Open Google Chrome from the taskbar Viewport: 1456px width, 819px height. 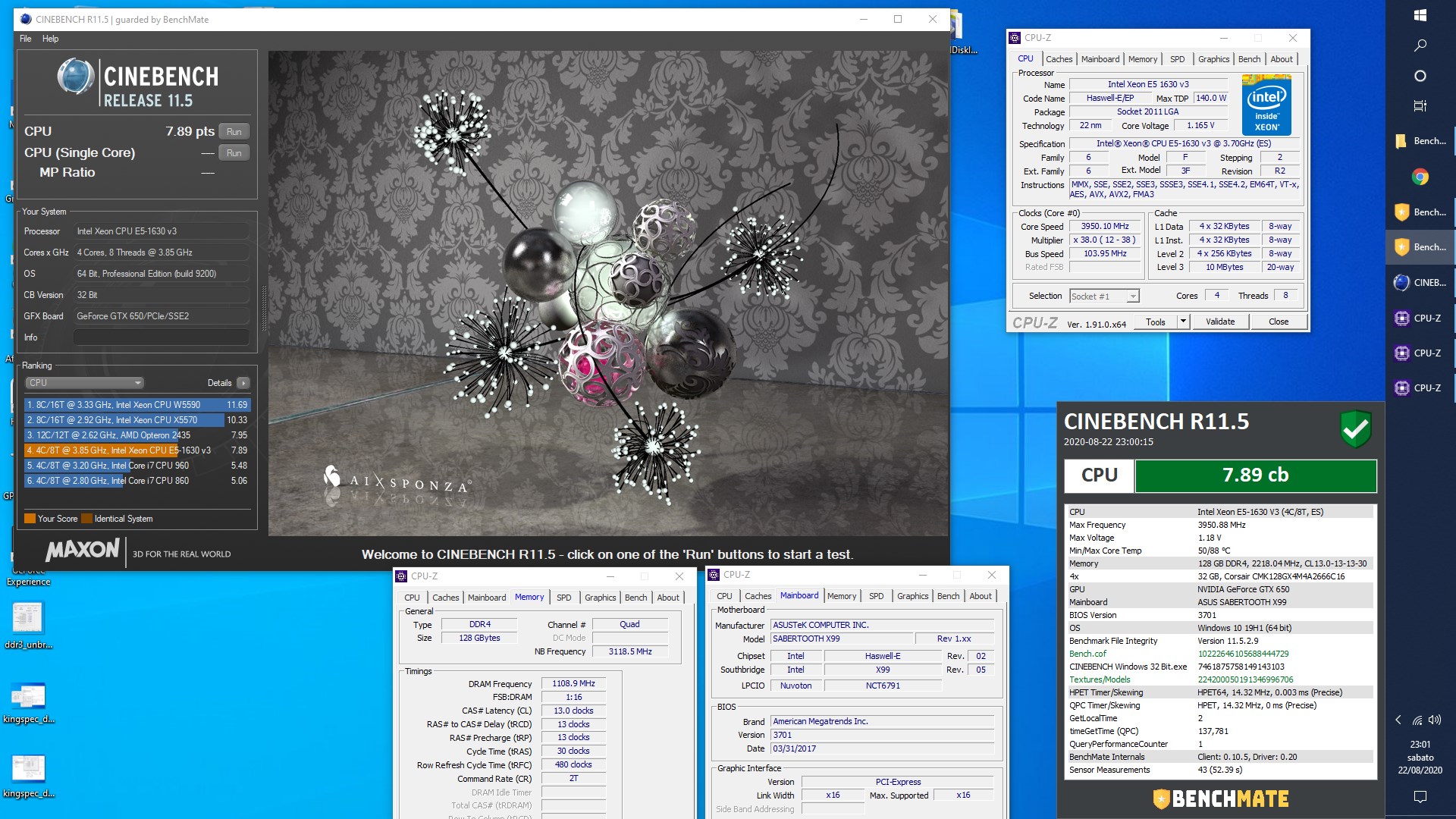(x=1420, y=177)
